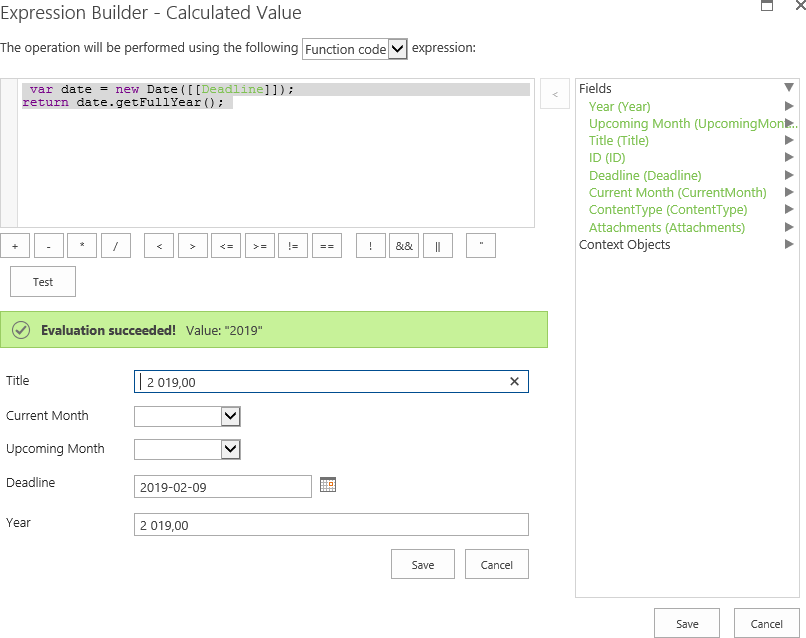This screenshot has width=806, height=638.
Task: Click the insert field arrow button
Action: 555,94
